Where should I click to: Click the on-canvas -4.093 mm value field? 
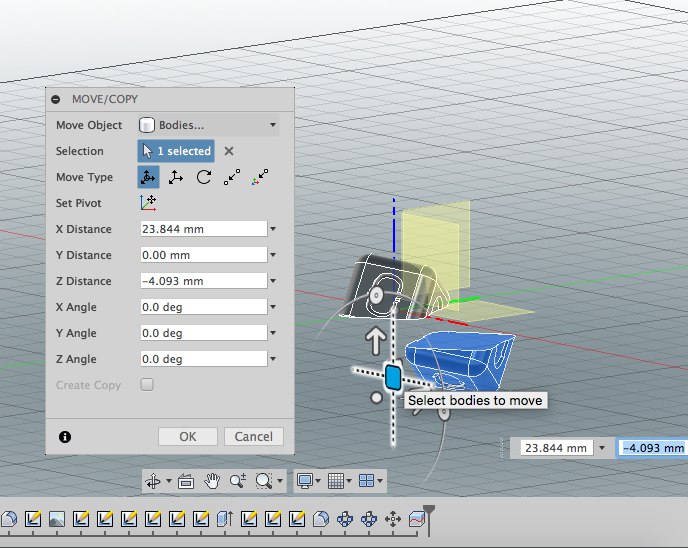pos(653,448)
